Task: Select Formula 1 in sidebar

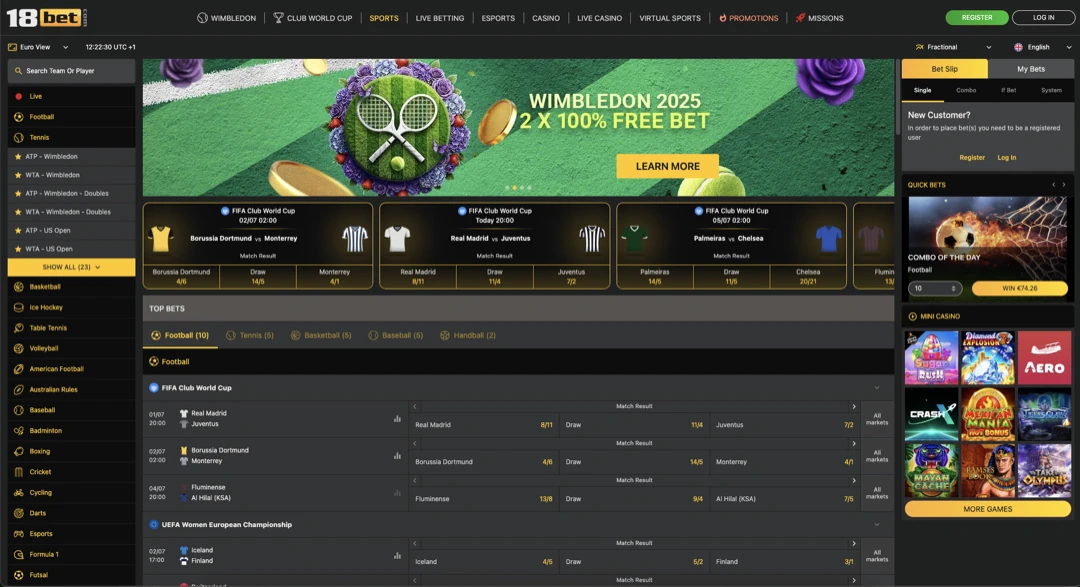Action: coord(71,555)
